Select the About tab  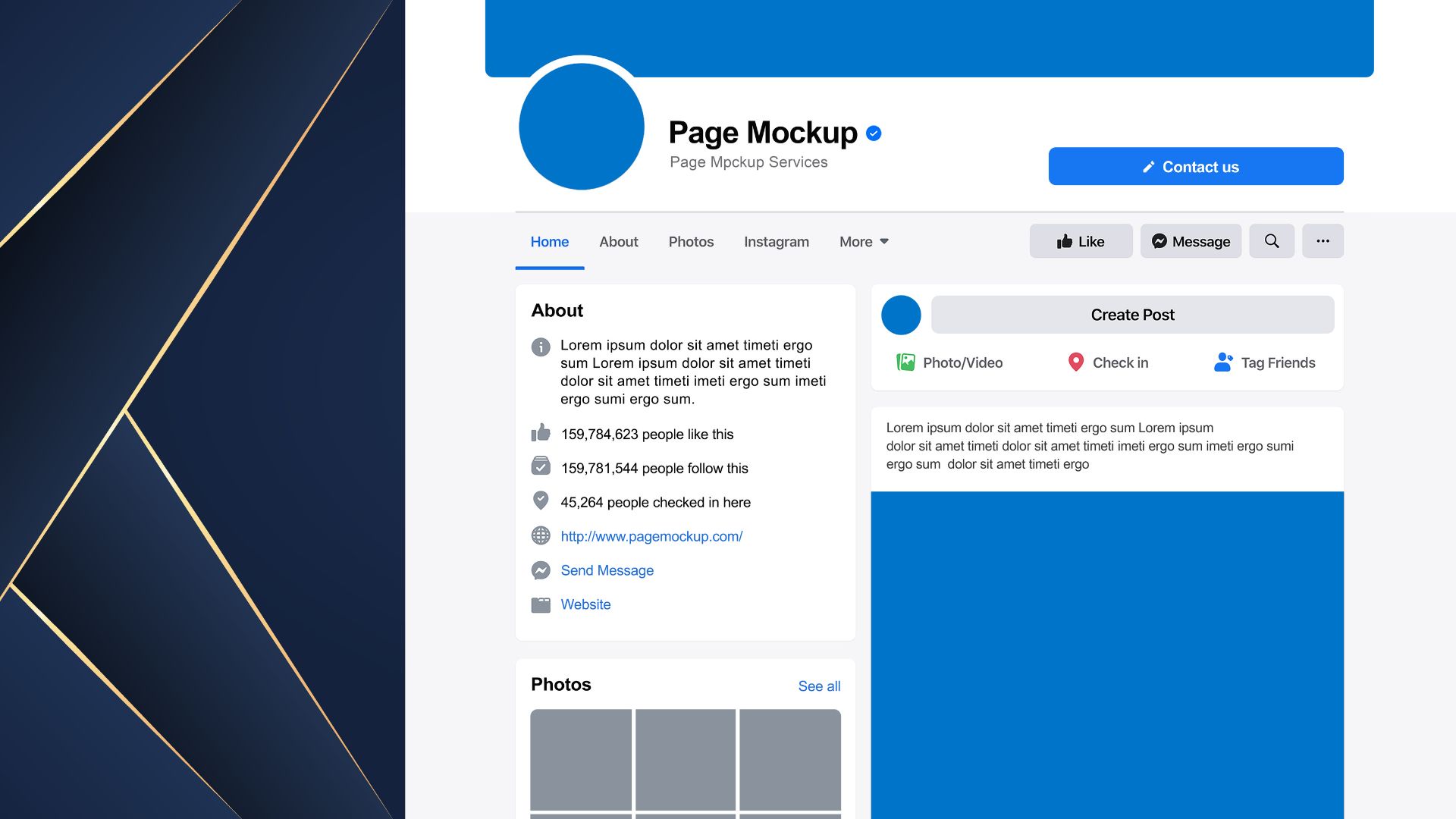(619, 241)
